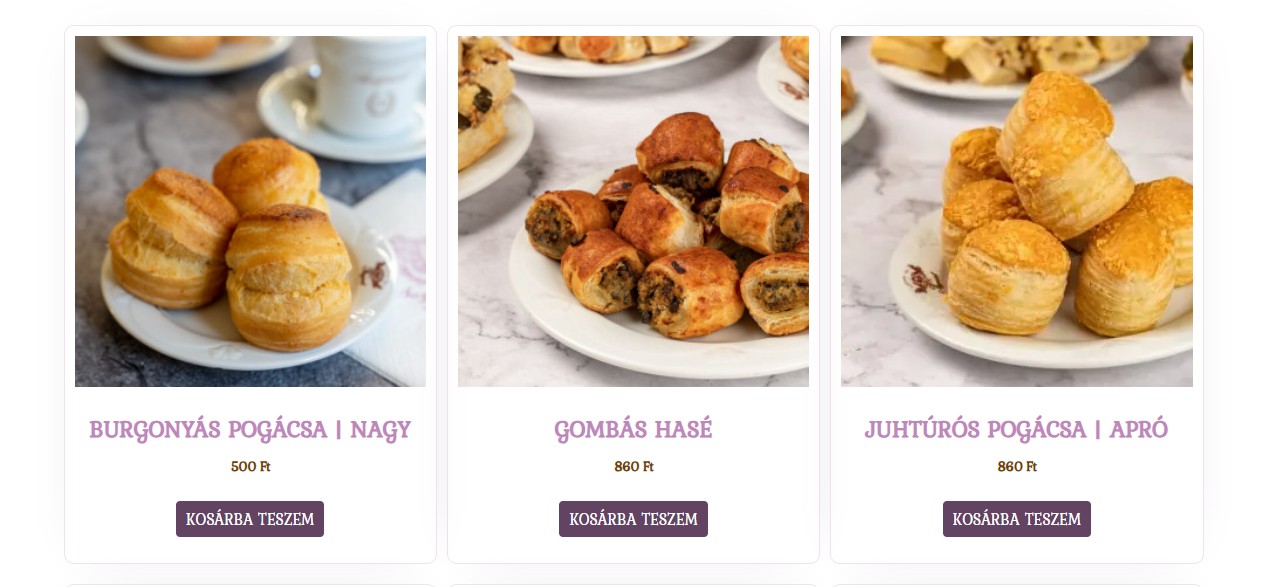Open the Juhtúrós pogácsa product photo
Screen dimensions: 1262x587
[x=1017, y=211]
